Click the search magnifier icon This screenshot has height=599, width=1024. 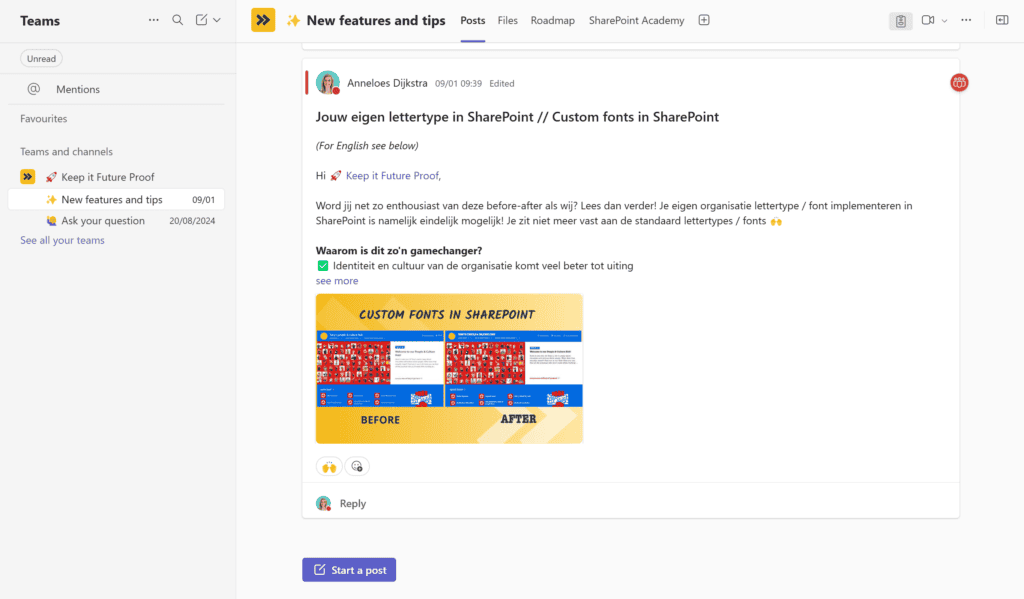pos(178,20)
